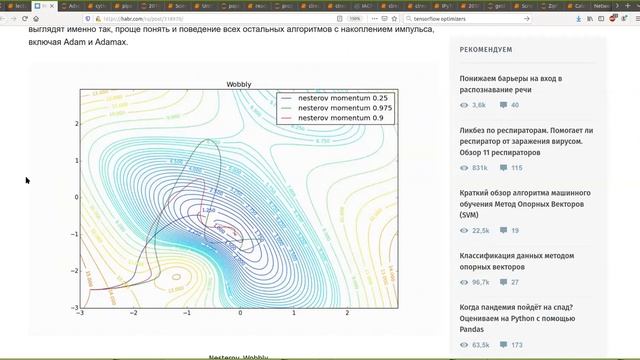Switch to the 'Zor' tab
This screenshot has height=360, width=640.
(551, 6)
